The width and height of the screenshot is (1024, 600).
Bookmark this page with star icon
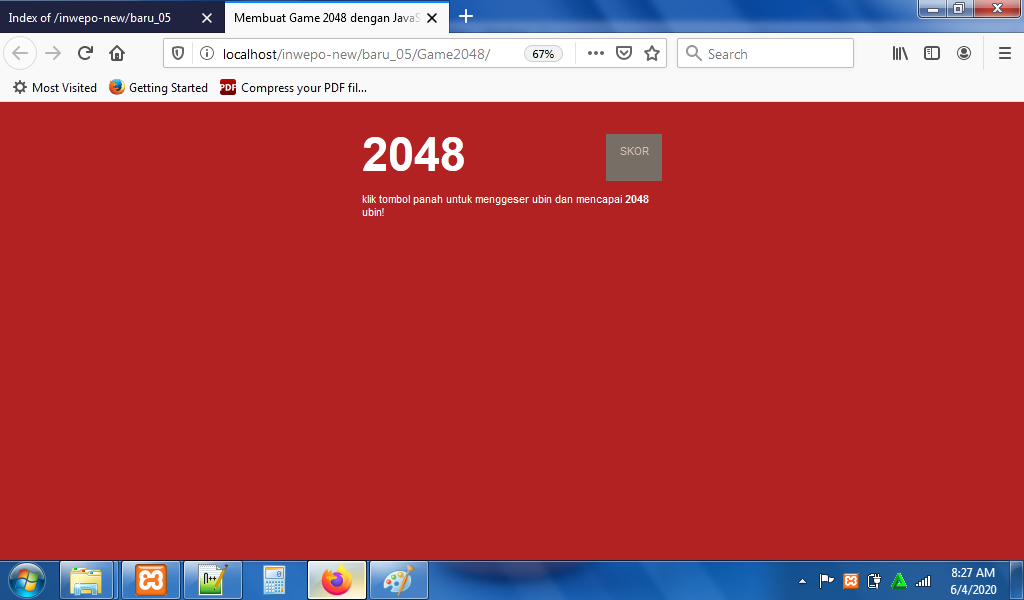[652, 54]
